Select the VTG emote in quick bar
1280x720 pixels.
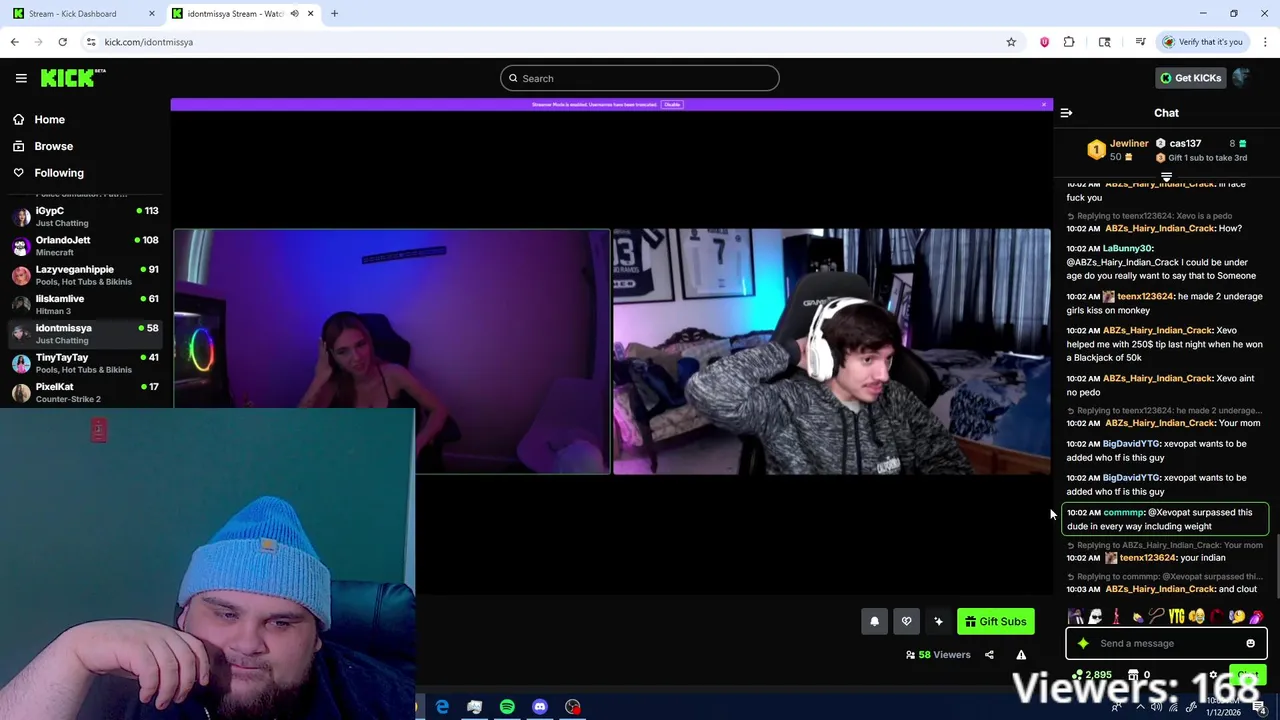[1176, 617]
